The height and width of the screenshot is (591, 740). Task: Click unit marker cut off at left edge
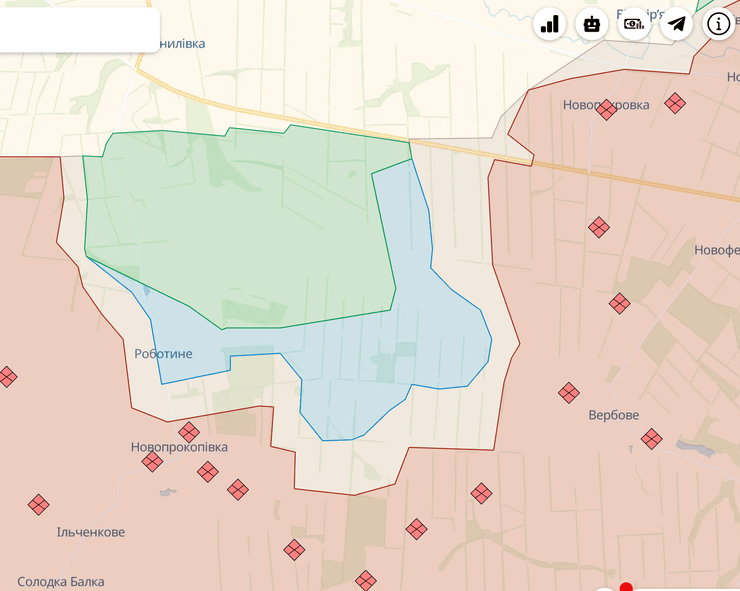[6, 377]
